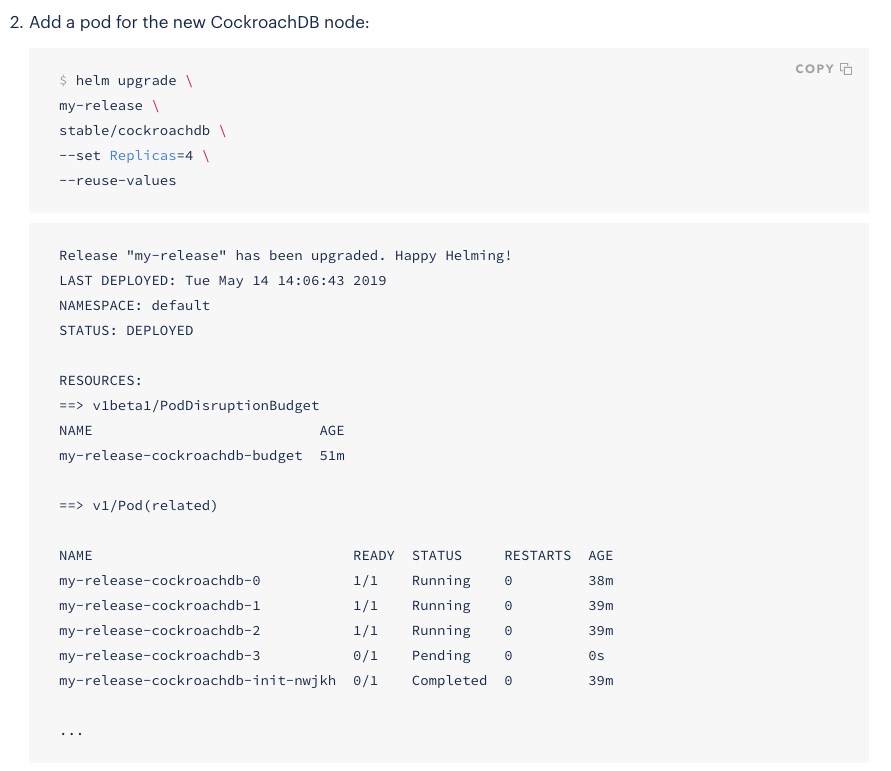Click the "--reuse-values" flag
Viewport: 891px width, 771px height.
(117, 181)
